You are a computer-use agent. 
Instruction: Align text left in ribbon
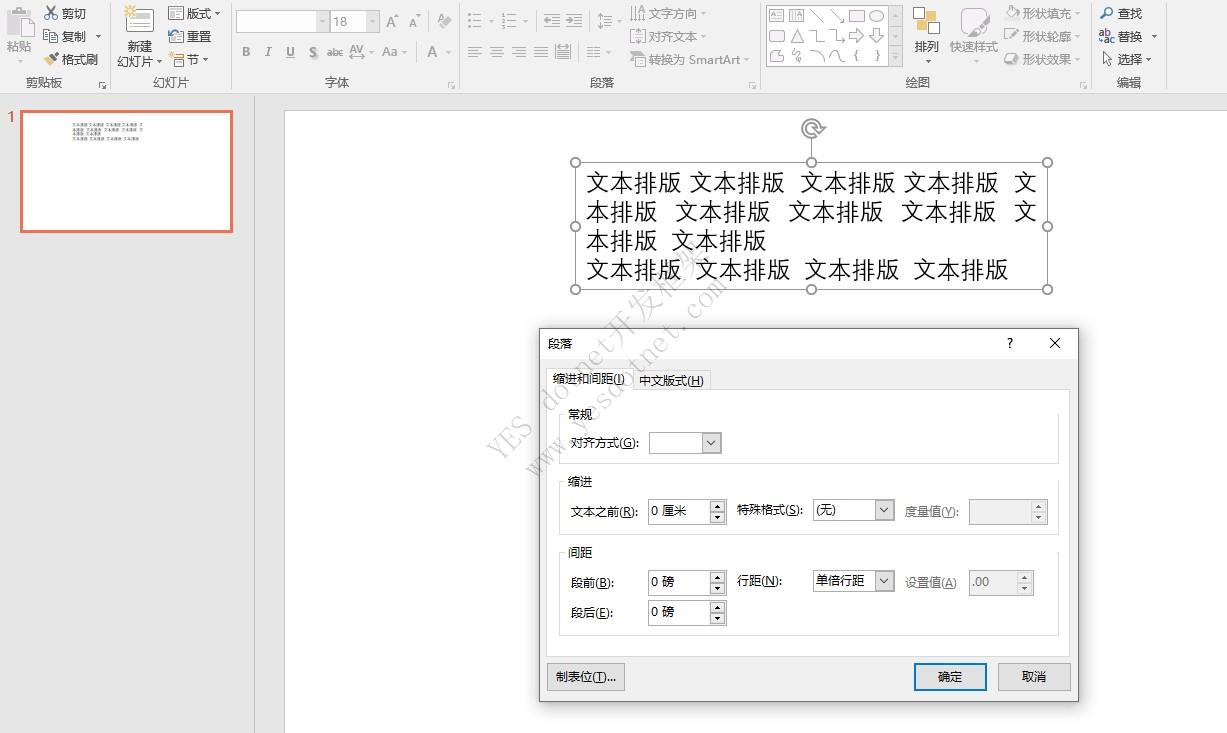(x=475, y=52)
